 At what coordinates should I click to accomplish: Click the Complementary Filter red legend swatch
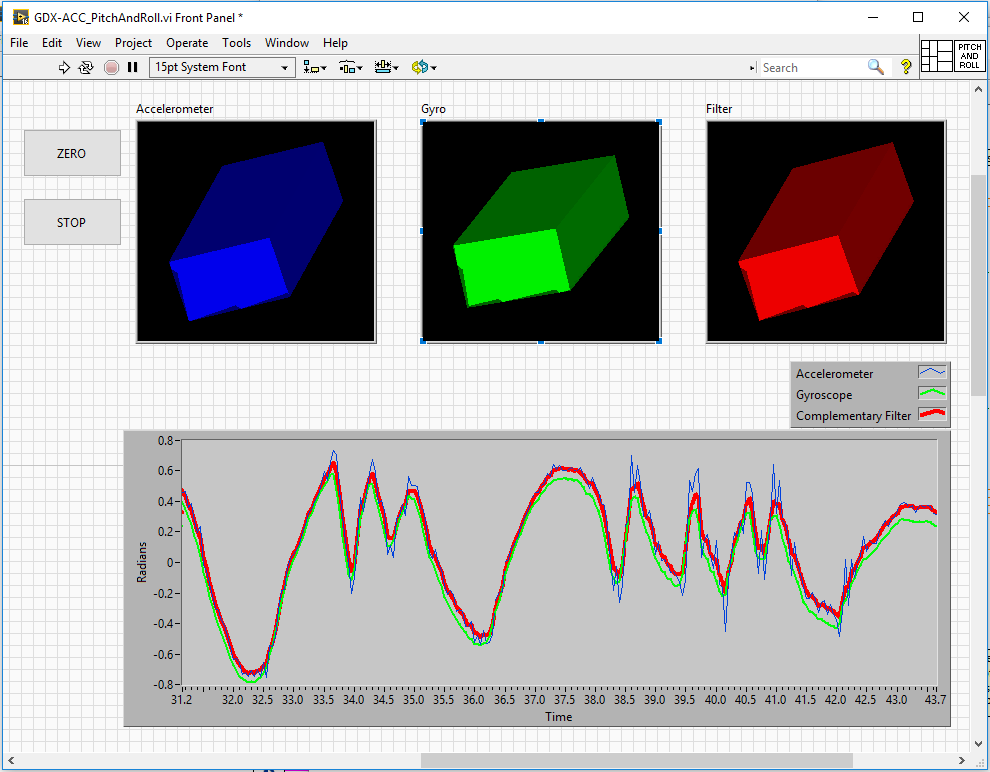pos(932,414)
